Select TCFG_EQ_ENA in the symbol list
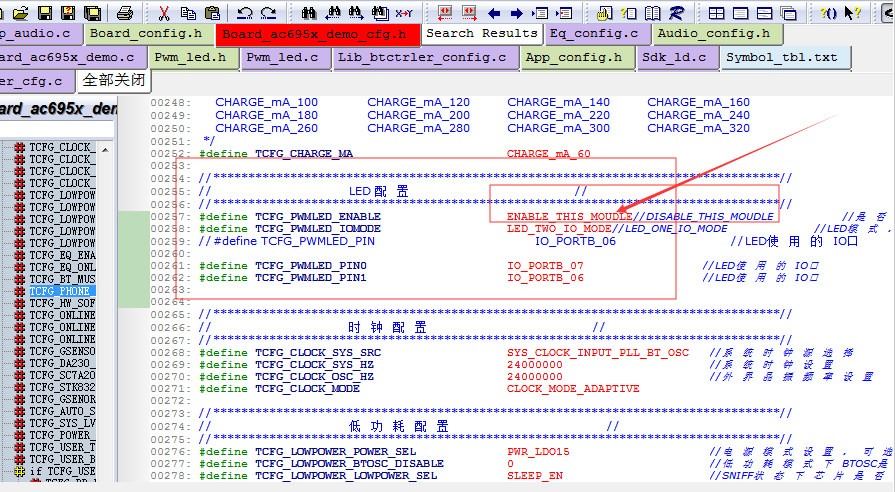895x492 pixels. pyautogui.click(x=62, y=255)
